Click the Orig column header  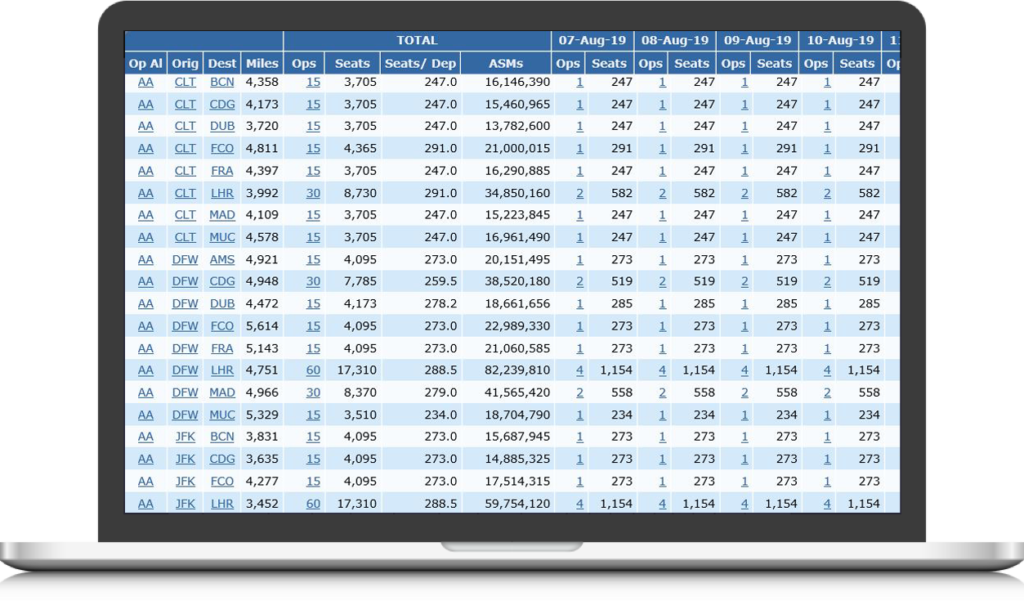pos(185,63)
